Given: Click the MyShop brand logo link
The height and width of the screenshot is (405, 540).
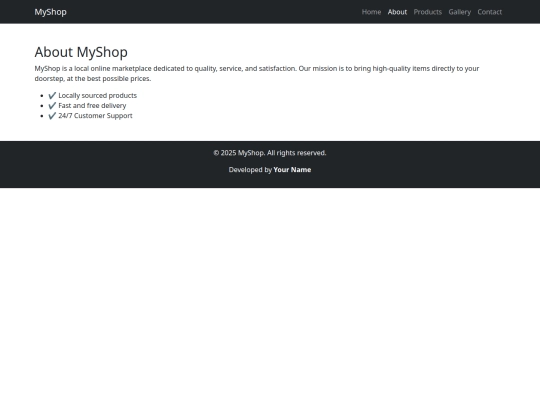Looking at the screenshot, I should pos(50,12).
